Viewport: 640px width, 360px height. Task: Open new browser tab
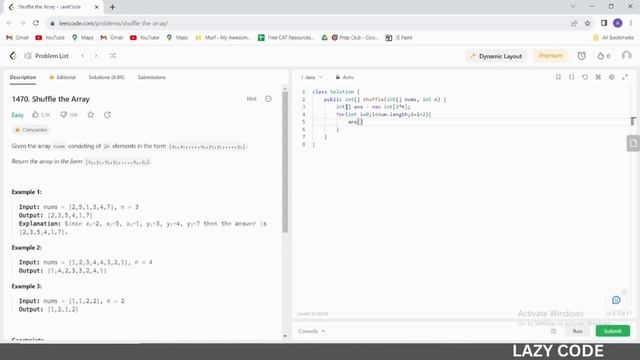[112, 7]
